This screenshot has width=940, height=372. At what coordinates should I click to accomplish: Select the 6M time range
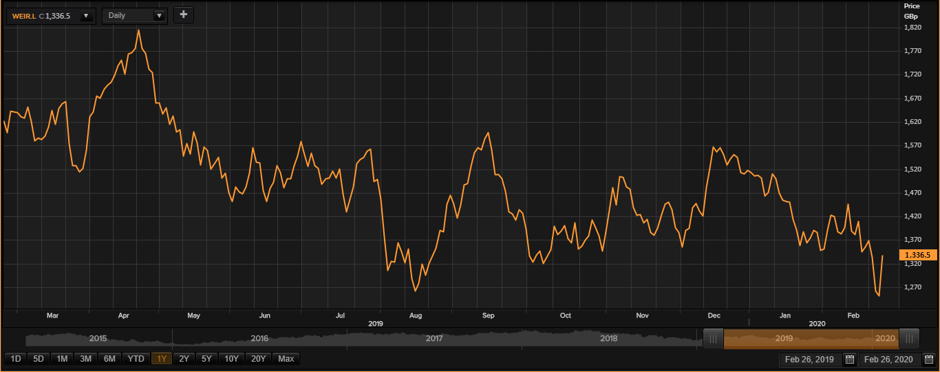click(x=109, y=359)
